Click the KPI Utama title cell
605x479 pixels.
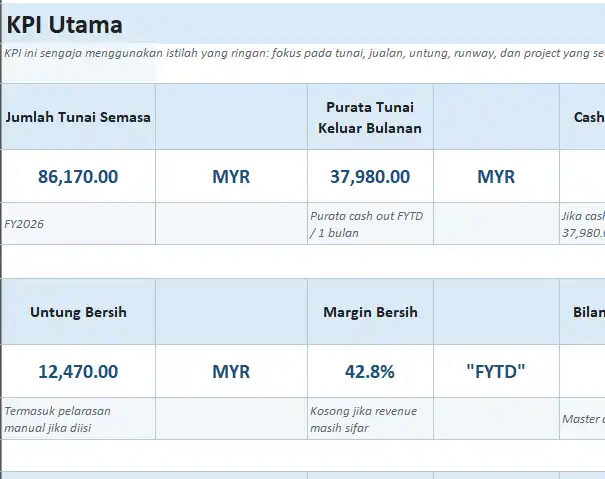pyautogui.click(x=65, y=25)
